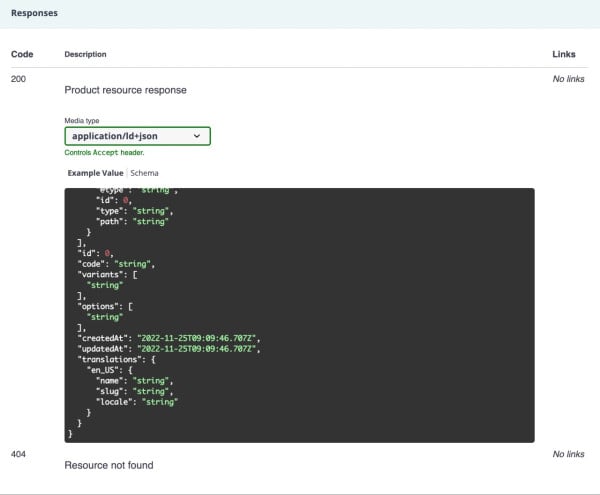Click the Links column header
600x495 pixels.
click(563, 54)
